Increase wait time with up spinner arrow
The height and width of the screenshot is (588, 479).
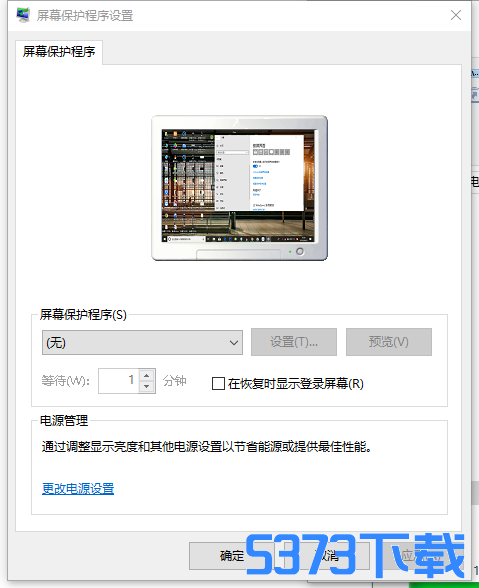(147, 375)
